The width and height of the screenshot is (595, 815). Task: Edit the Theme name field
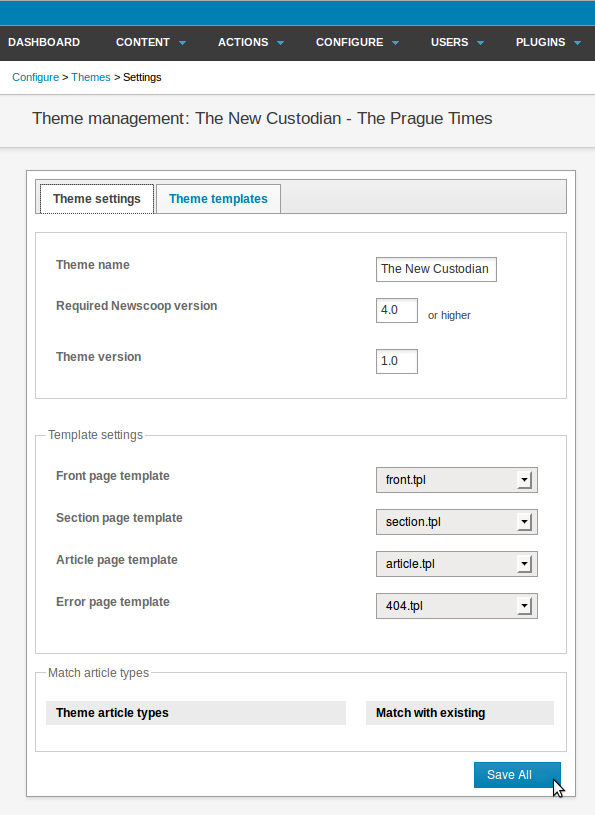click(x=436, y=269)
